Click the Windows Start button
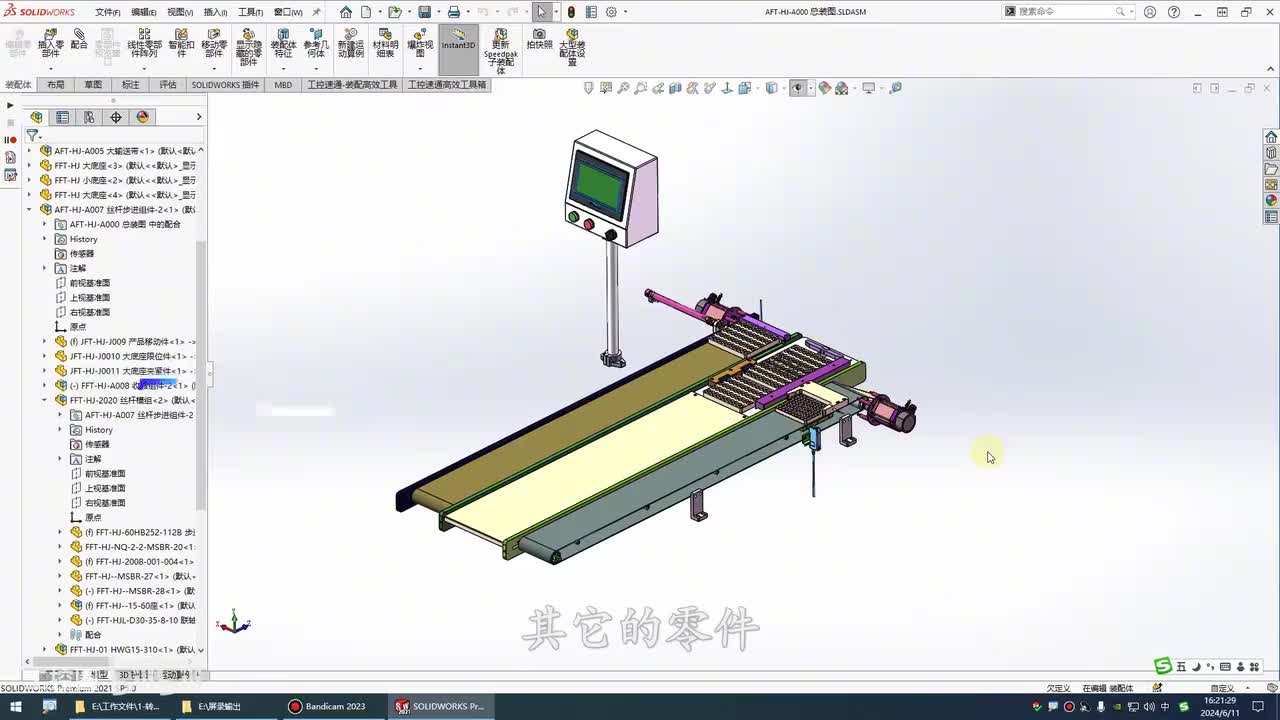Screen dimensions: 1280x720 coord(15,706)
